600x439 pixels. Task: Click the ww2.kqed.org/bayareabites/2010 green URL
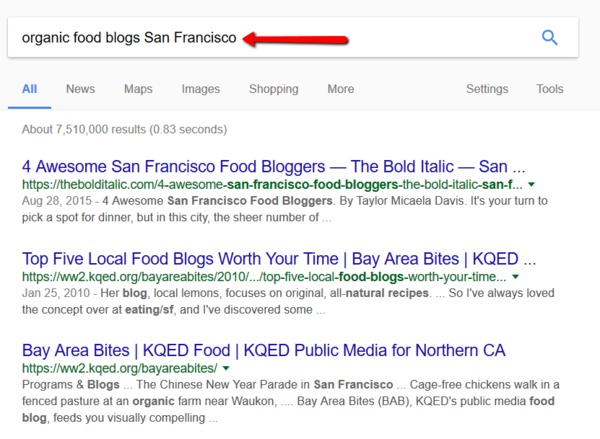click(264, 277)
